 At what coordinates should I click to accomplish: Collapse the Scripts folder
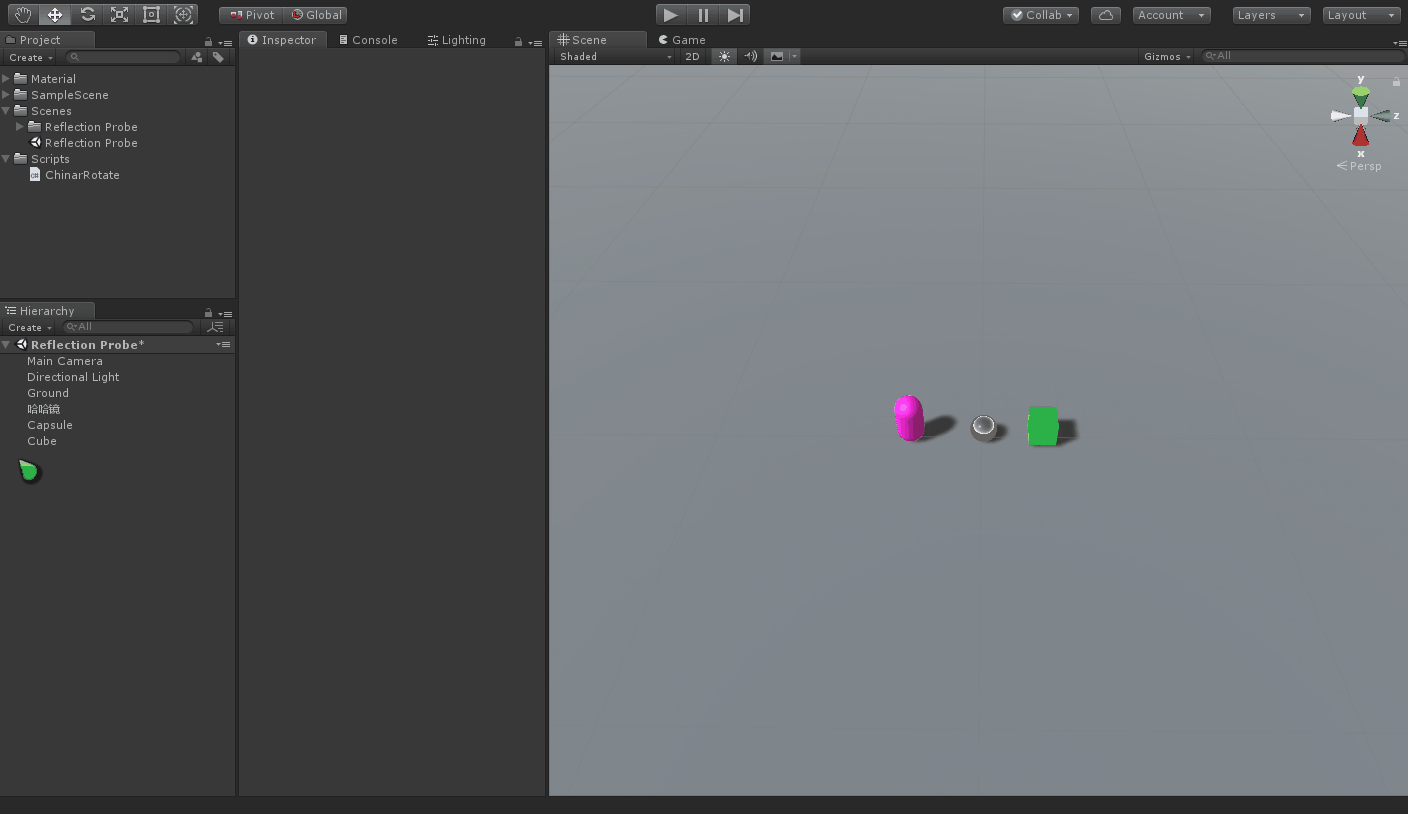tap(6, 159)
